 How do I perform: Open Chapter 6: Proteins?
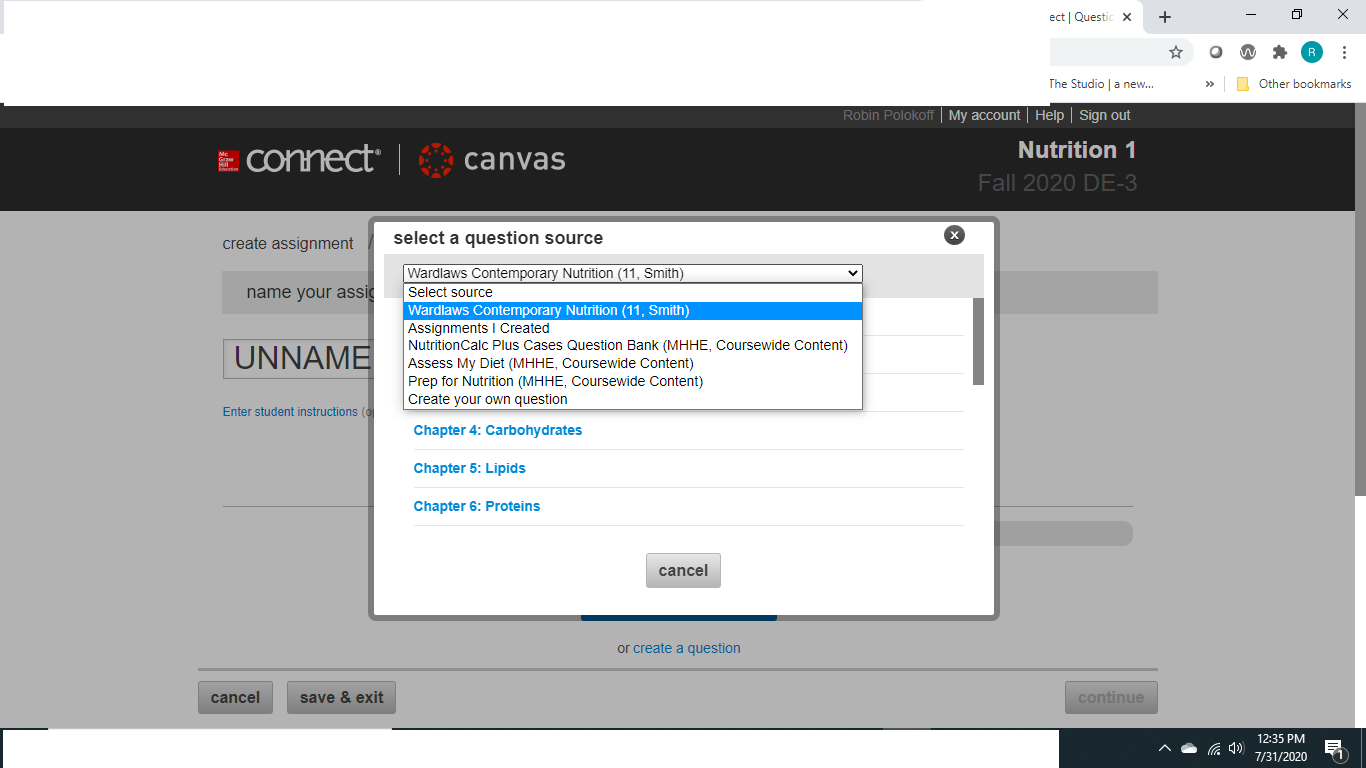476,506
